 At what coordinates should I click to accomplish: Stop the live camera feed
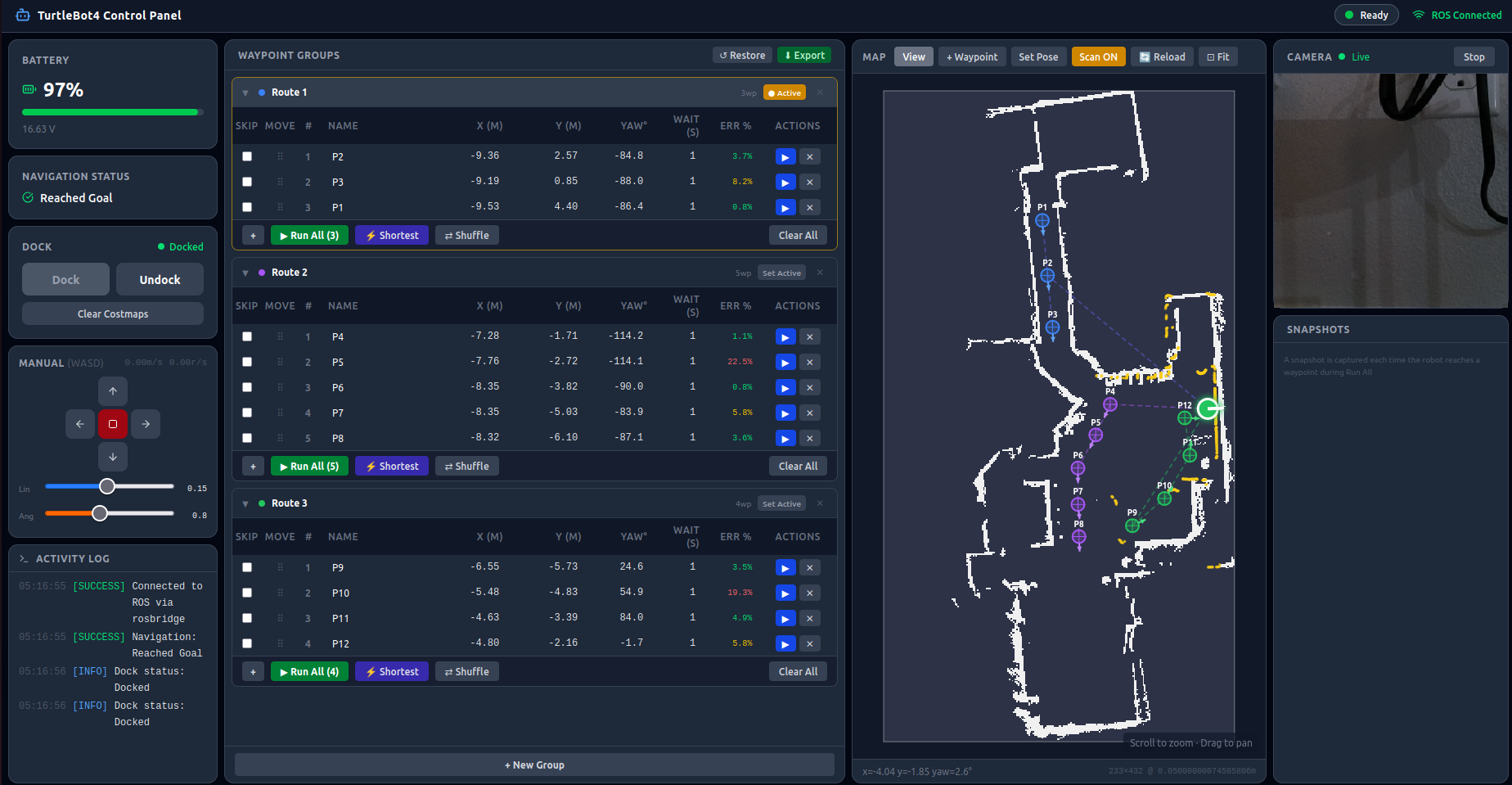coord(1474,57)
